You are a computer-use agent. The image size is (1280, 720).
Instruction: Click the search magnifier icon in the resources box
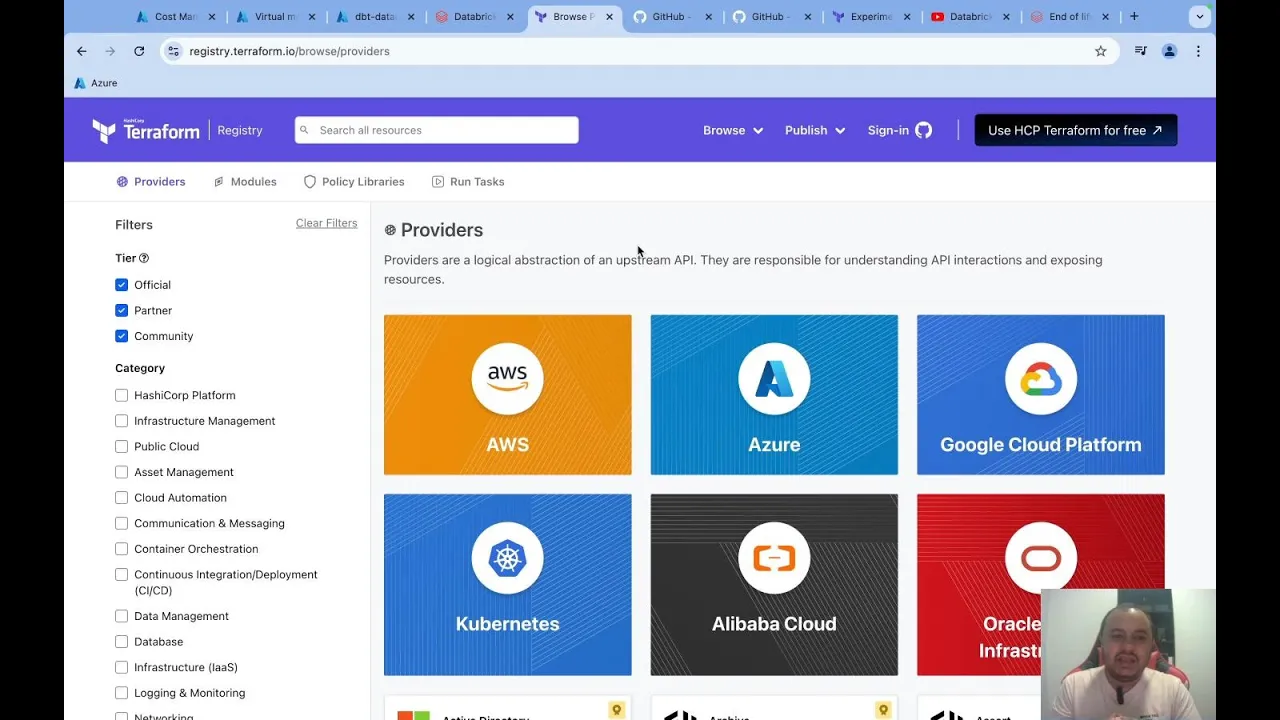305,130
